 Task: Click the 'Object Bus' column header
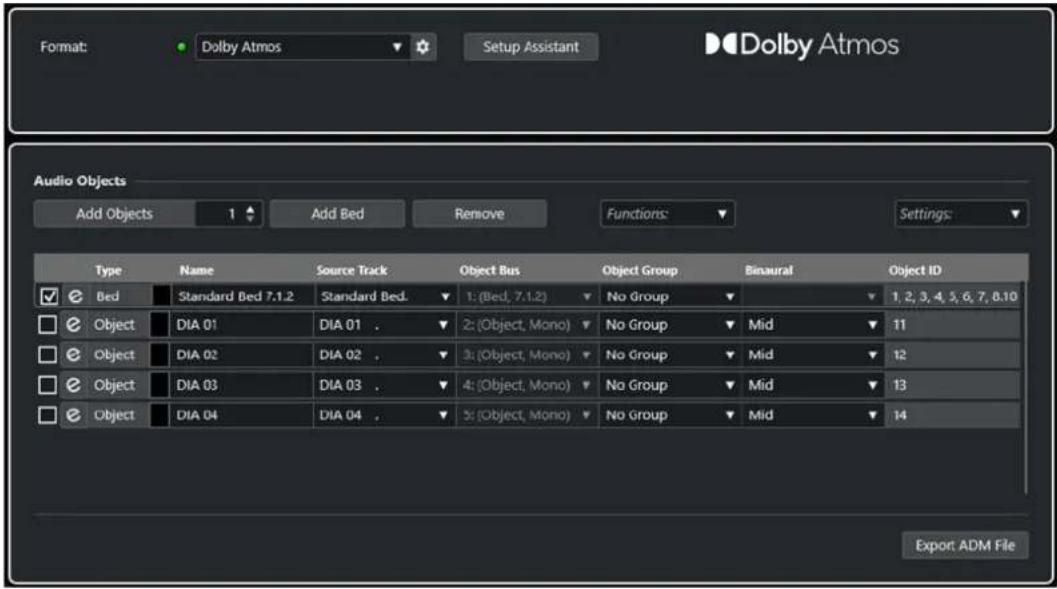click(489, 270)
